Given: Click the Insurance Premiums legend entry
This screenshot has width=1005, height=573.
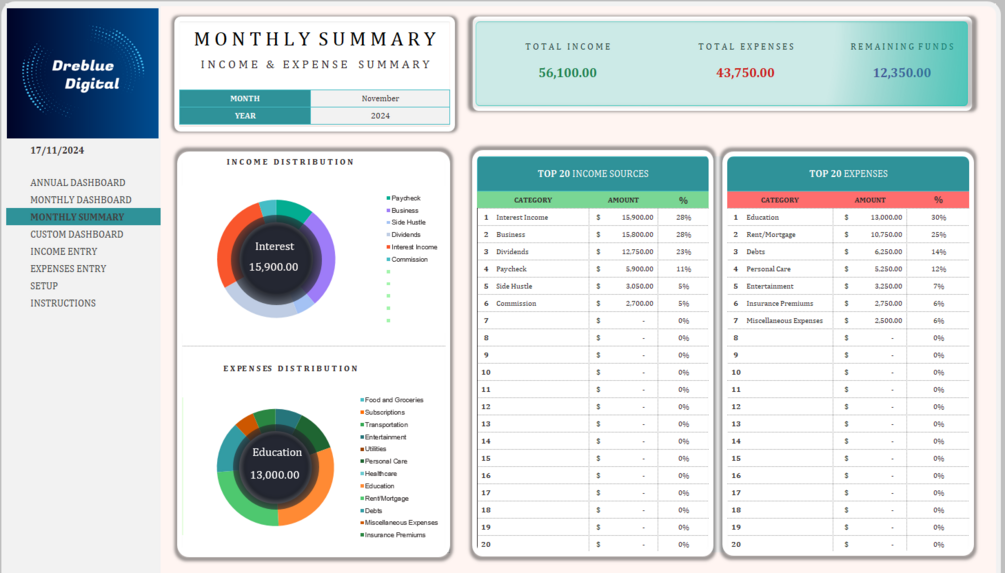Looking at the screenshot, I should point(392,535).
